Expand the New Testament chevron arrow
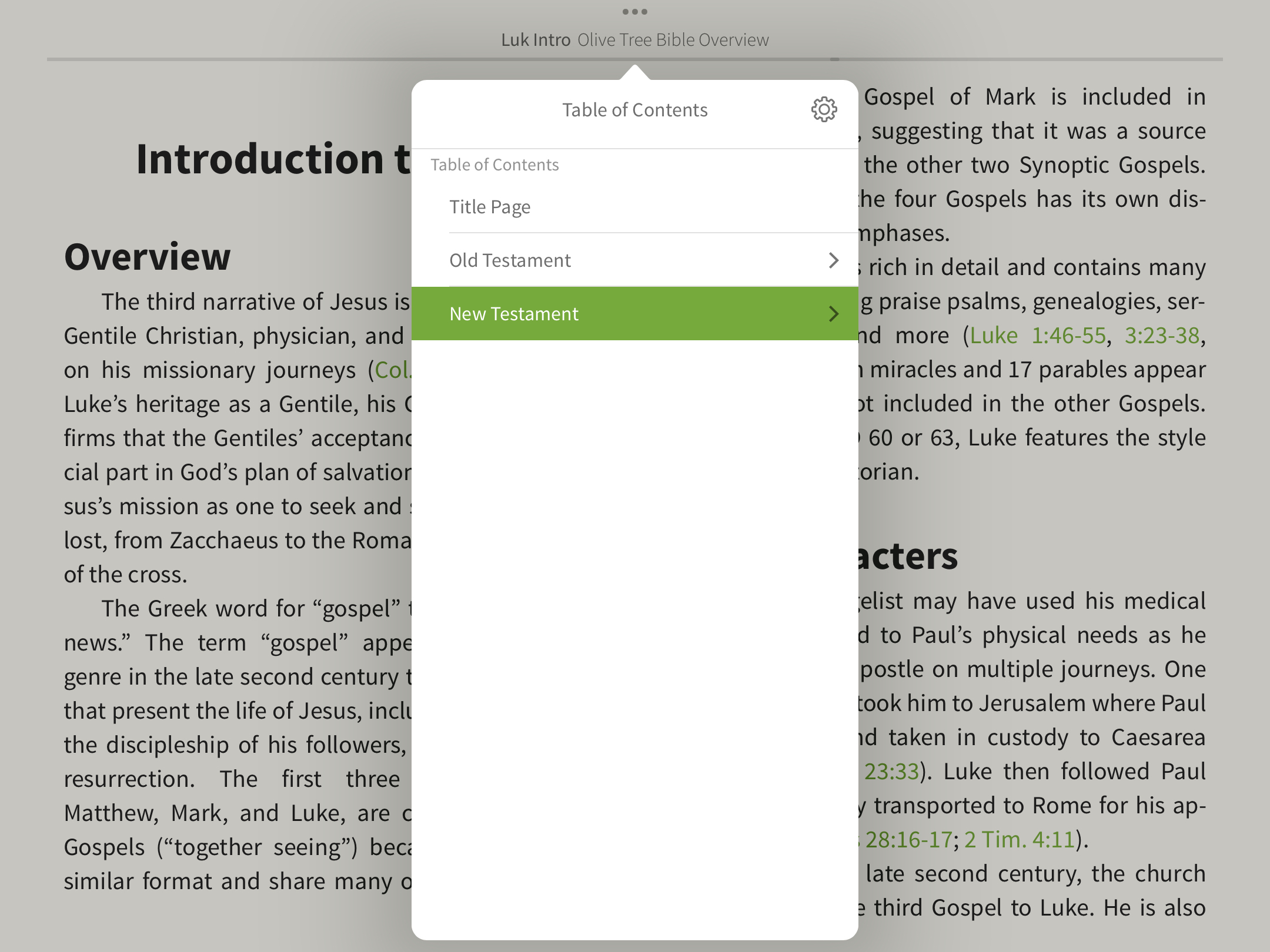 coord(833,314)
